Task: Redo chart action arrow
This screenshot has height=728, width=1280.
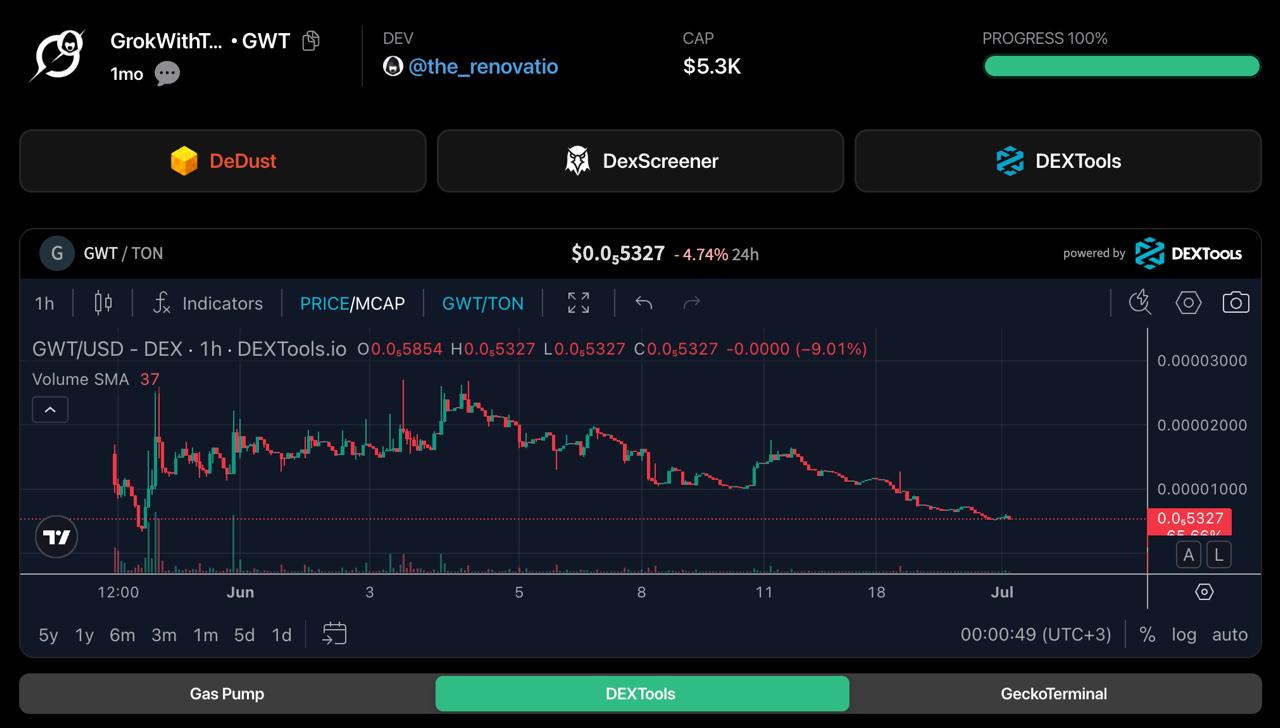Action: pos(691,303)
